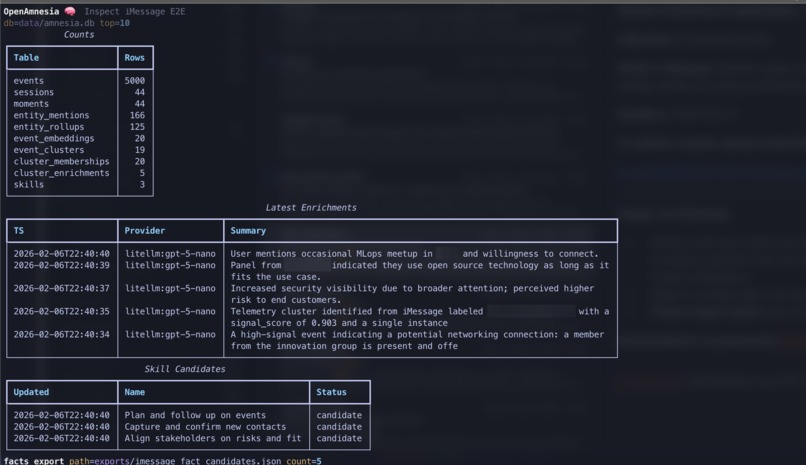Click the '19' event_clusters count
806x465 pixels.
coord(140,150)
